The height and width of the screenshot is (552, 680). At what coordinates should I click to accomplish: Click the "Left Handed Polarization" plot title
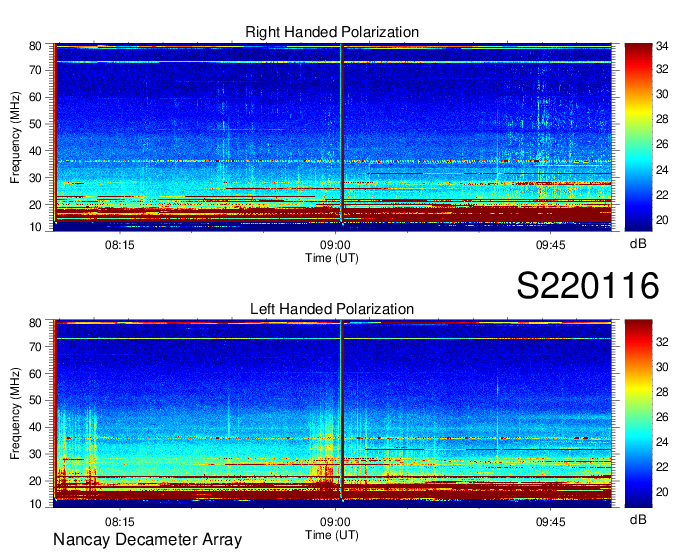tap(332, 309)
